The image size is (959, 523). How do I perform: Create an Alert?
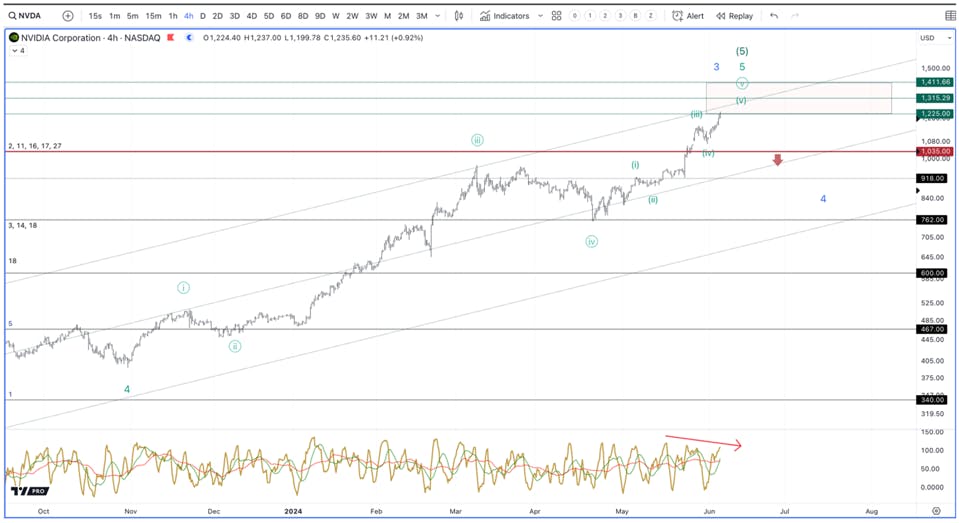(688, 16)
